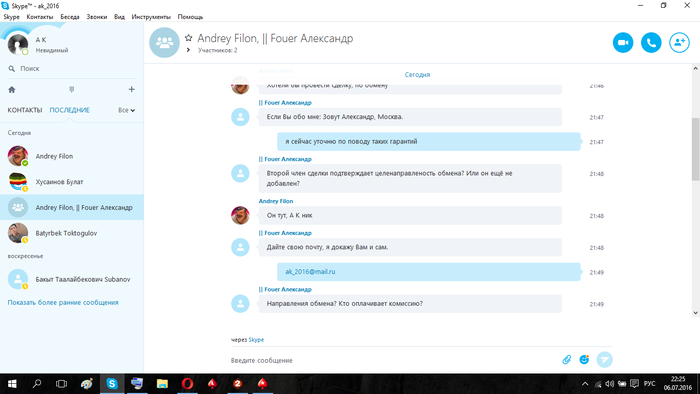700x394 pixels.
Task: Open the Бакыт Таалайбекович Subanov conversation
Action: [71, 279]
